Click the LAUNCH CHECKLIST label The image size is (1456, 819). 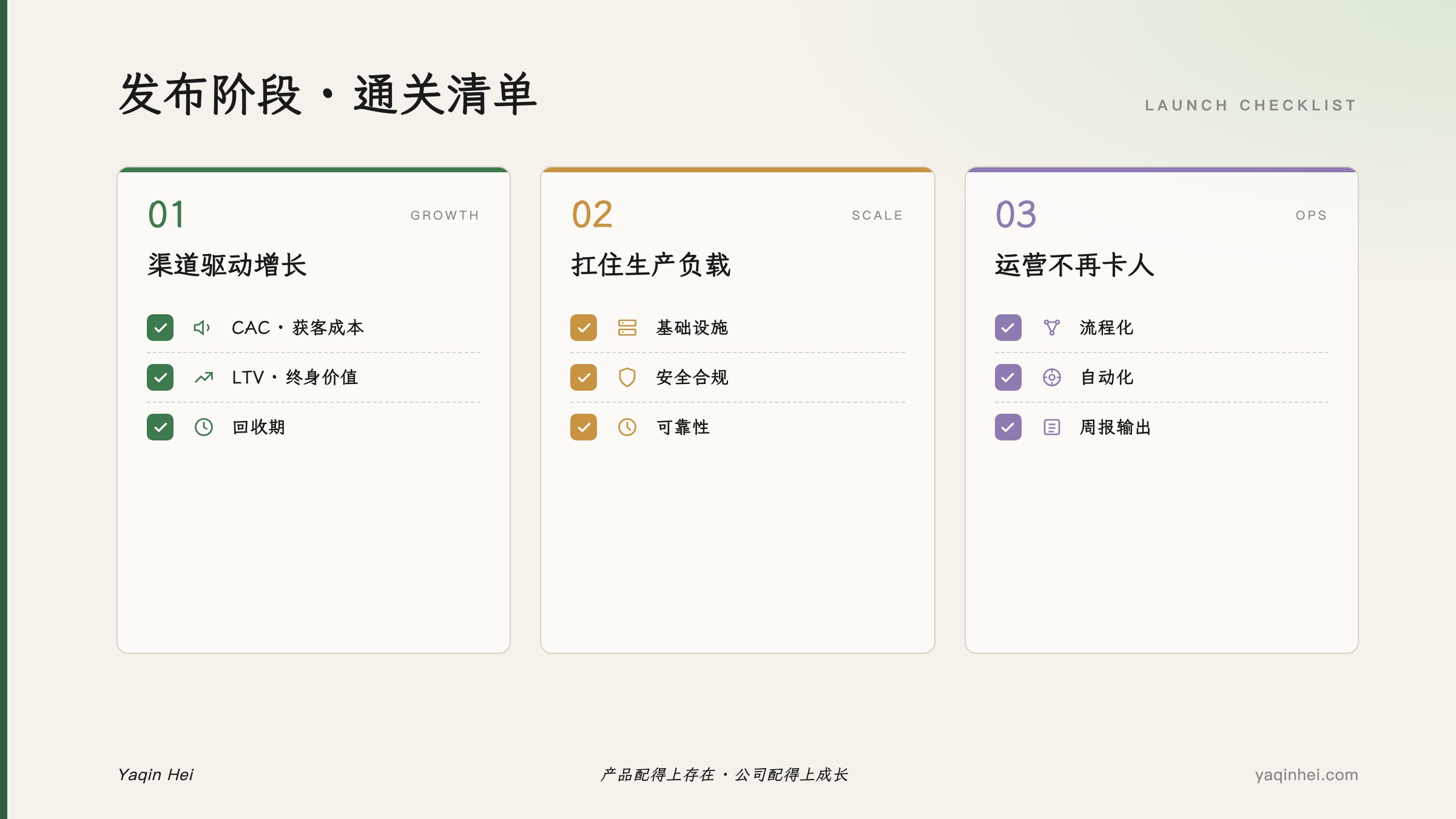click(x=1251, y=106)
